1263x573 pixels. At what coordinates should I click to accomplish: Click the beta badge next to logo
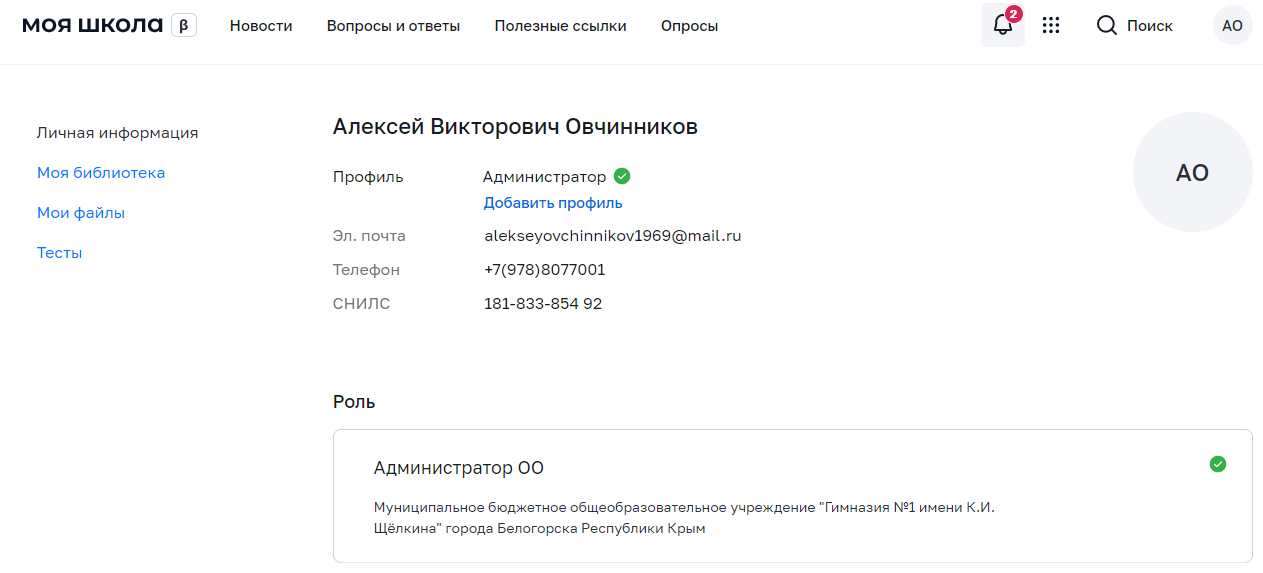pyautogui.click(x=183, y=26)
